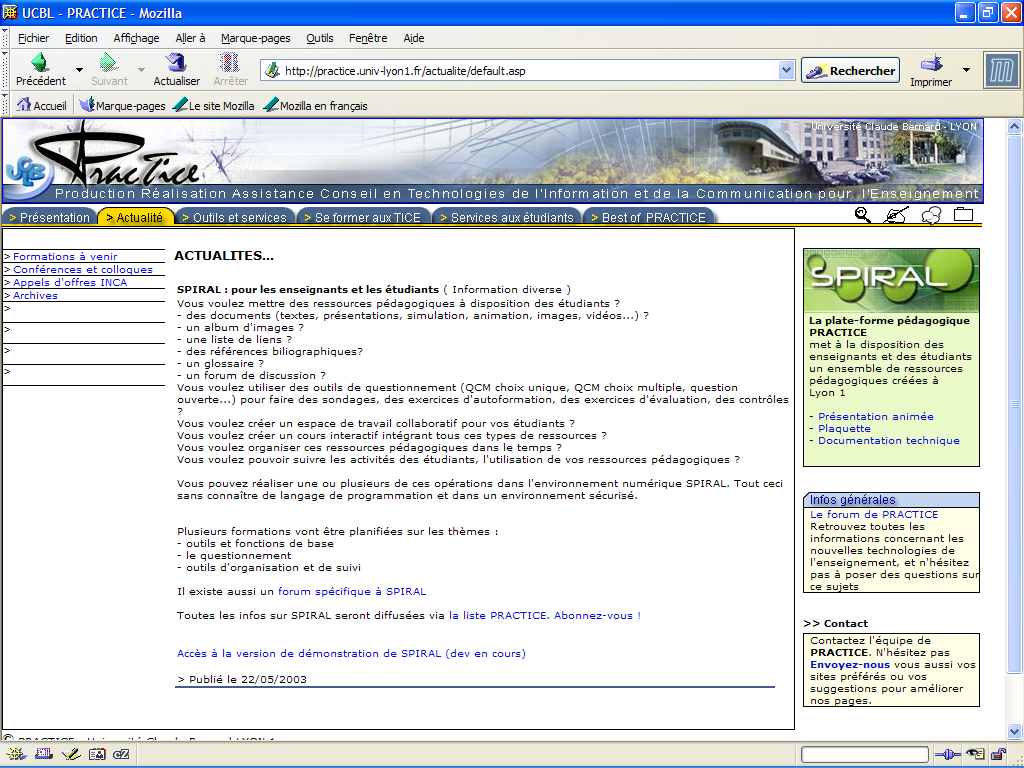
Task: Switch to the Actualité tab
Action: 135,217
